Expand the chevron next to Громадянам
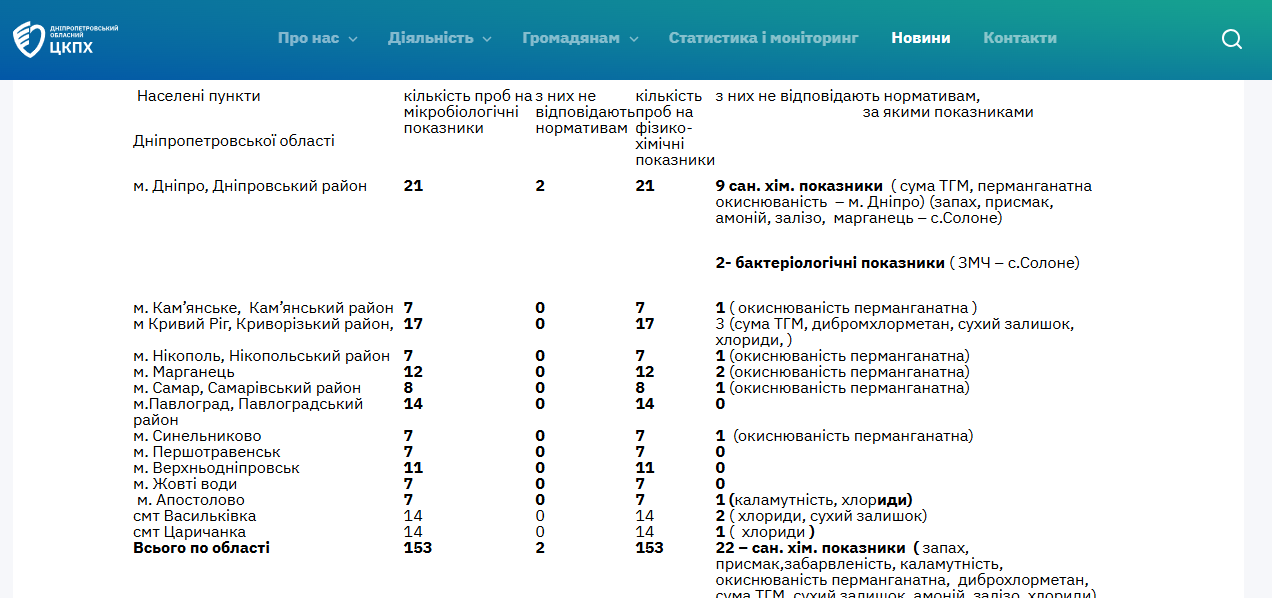Viewport: 1272px width, 598px height. (x=634, y=39)
